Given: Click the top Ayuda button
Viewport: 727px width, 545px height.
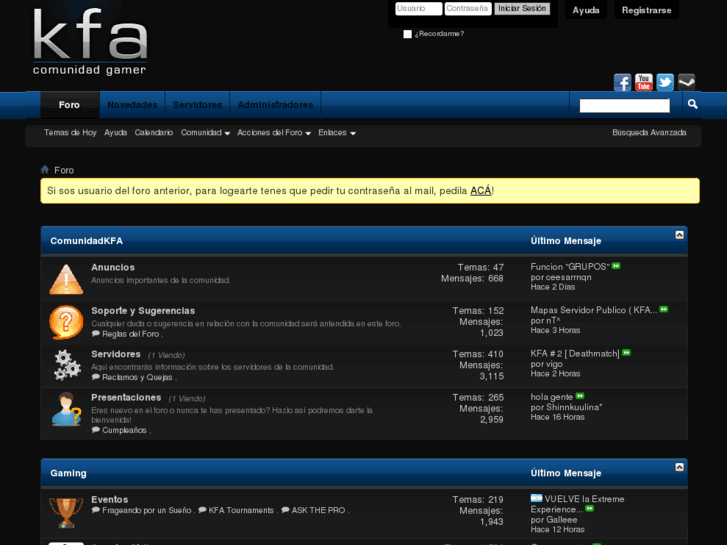Looking at the screenshot, I should tap(586, 10).
